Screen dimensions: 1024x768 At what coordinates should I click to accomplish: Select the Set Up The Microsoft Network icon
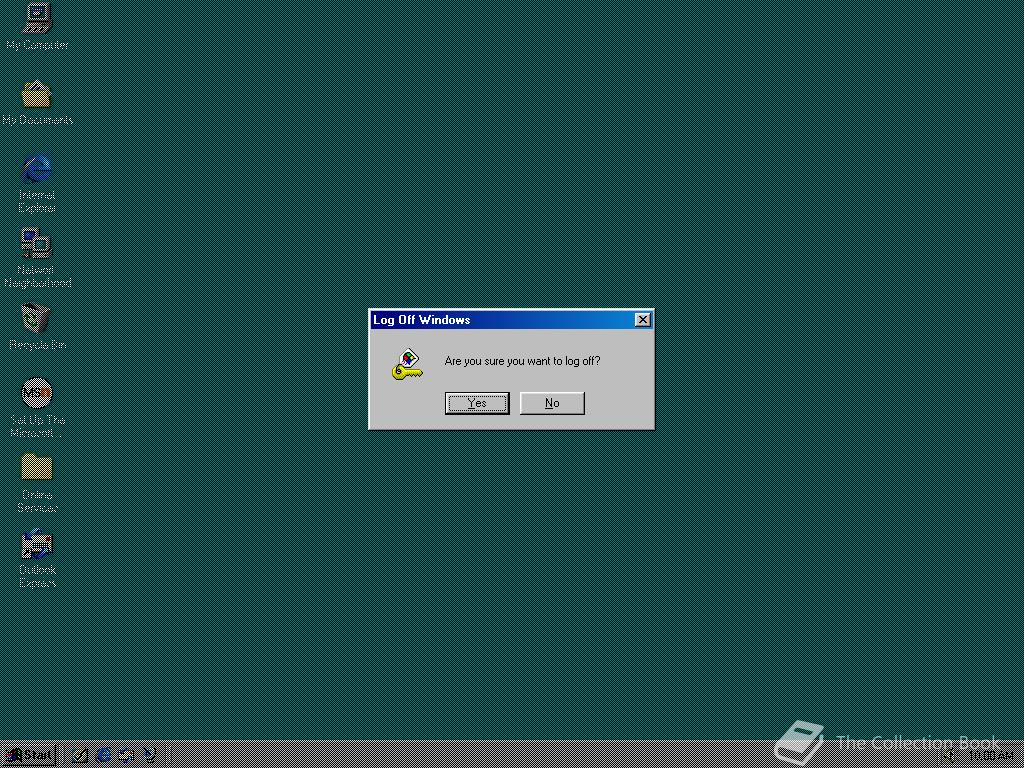pos(37,408)
